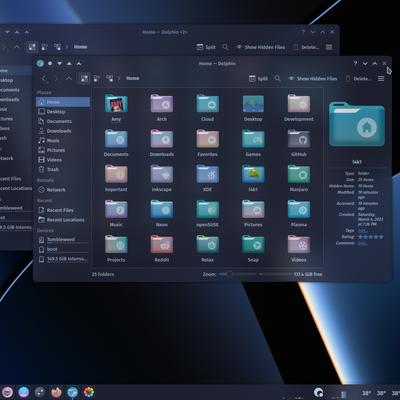This screenshot has width=400, height=400.
Task: Select the Reddit folder icon
Action: pyautogui.click(x=162, y=245)
